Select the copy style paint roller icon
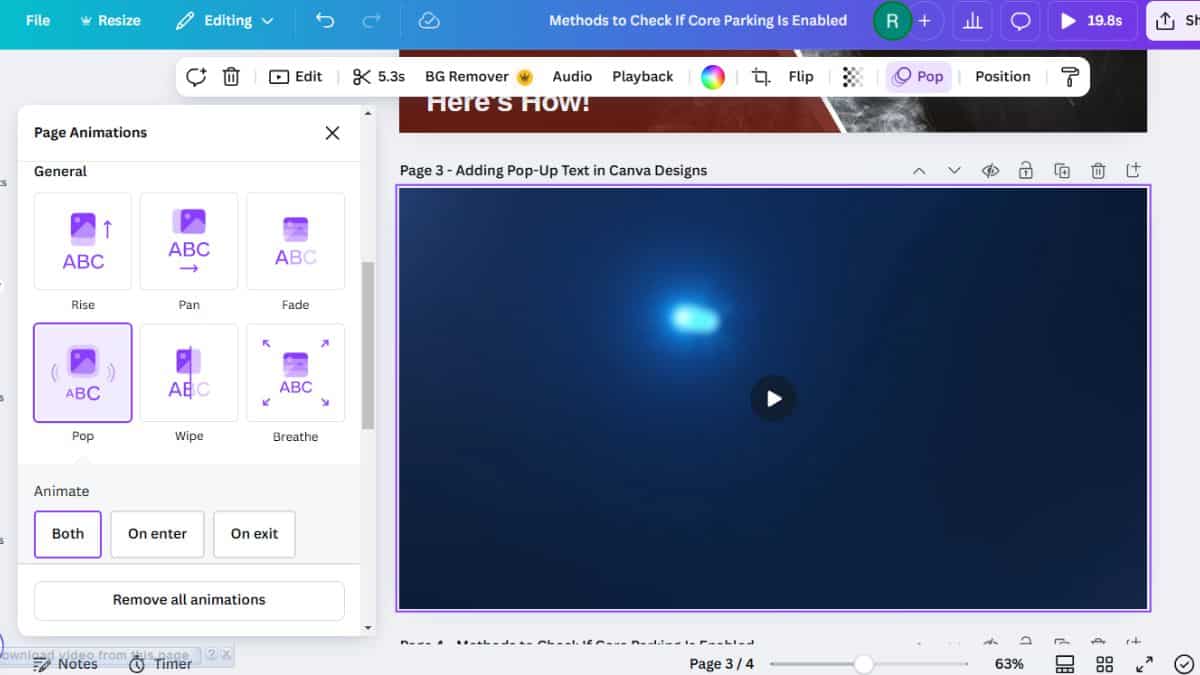Image resolution: width=1200 pixels, height=675 pixels. coord(1069,77)
